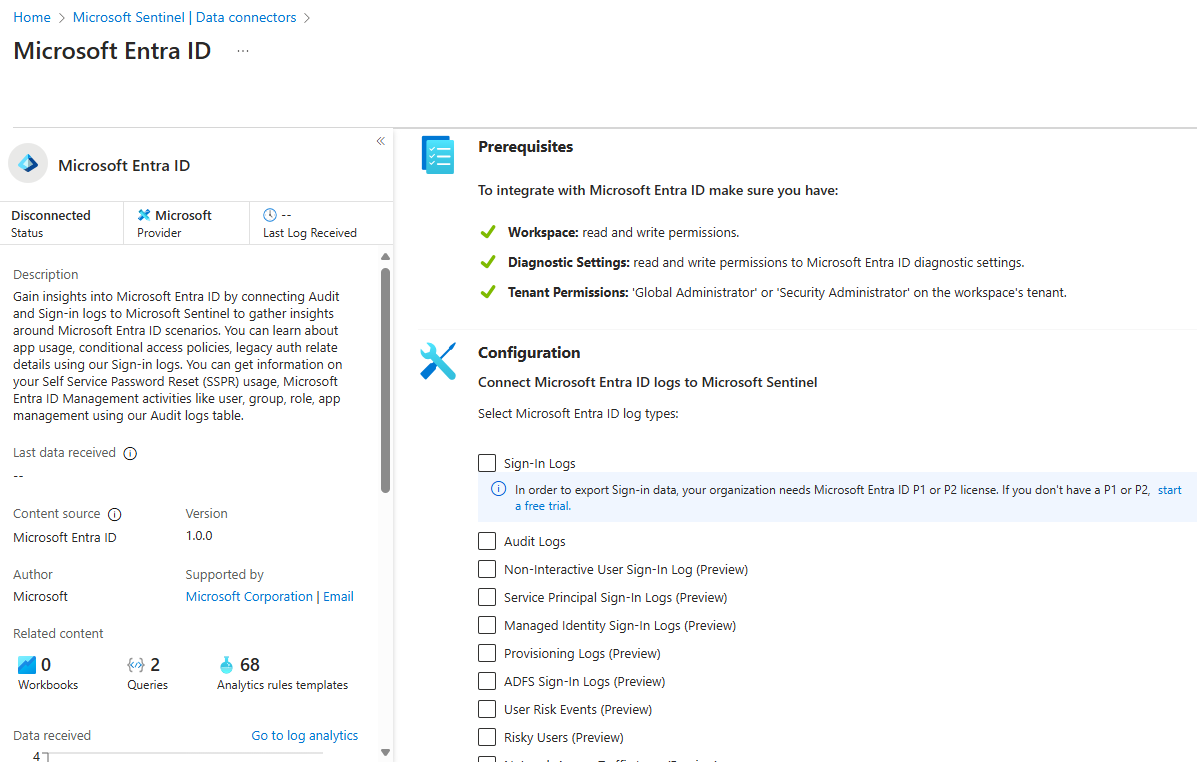Screen dimensions: 1197x762
Task: Click the Prerequisites notes icon
Action: 437,154
